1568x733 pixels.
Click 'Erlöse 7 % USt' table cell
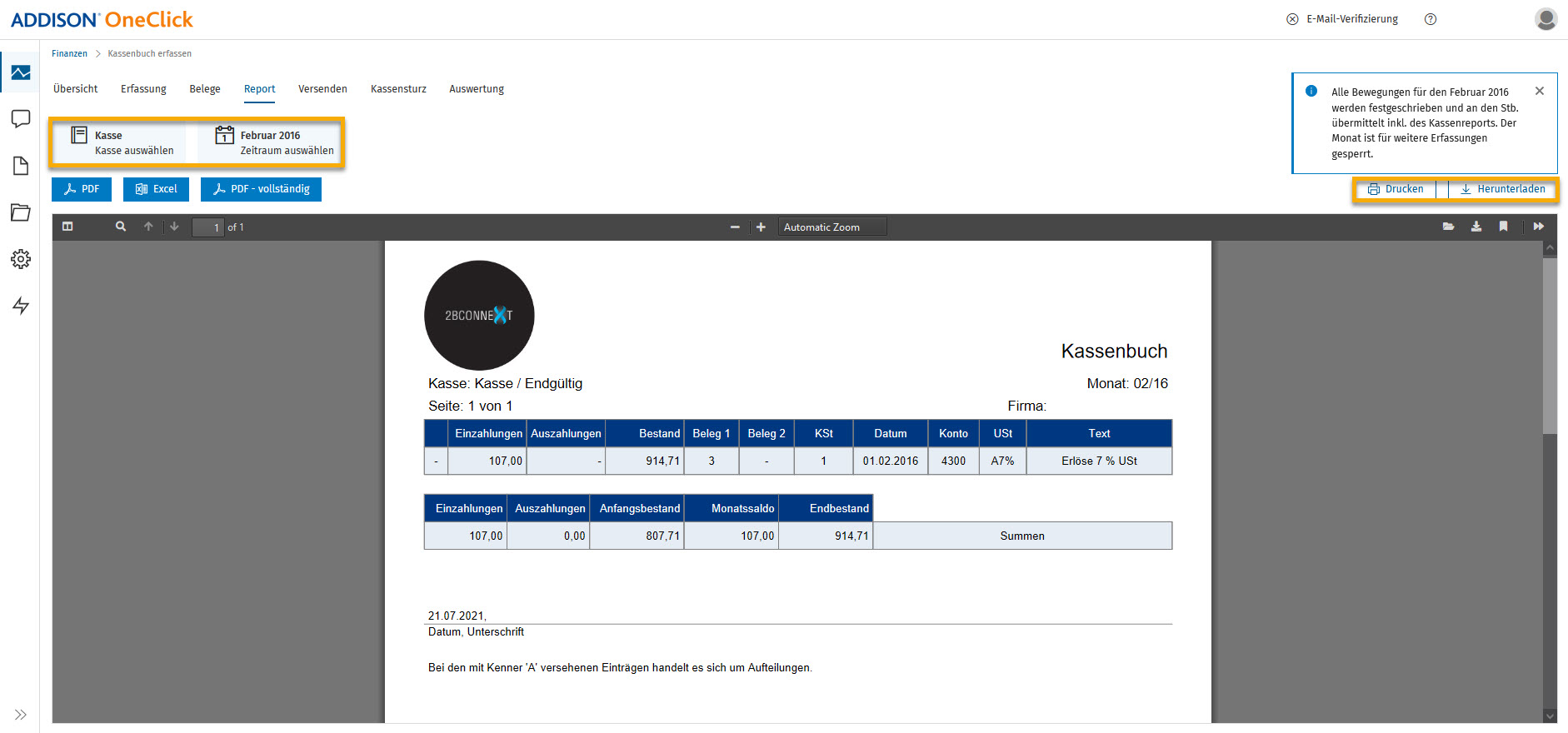tap(1099, 461)
